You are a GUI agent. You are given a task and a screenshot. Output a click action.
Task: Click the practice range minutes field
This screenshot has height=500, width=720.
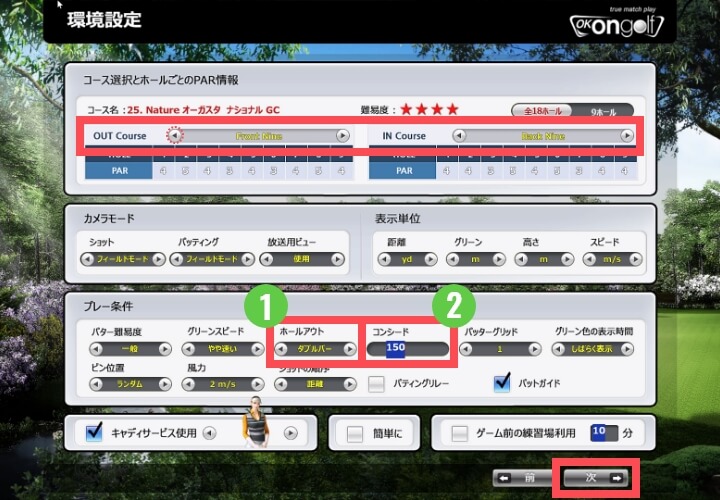tap(599, 432)
